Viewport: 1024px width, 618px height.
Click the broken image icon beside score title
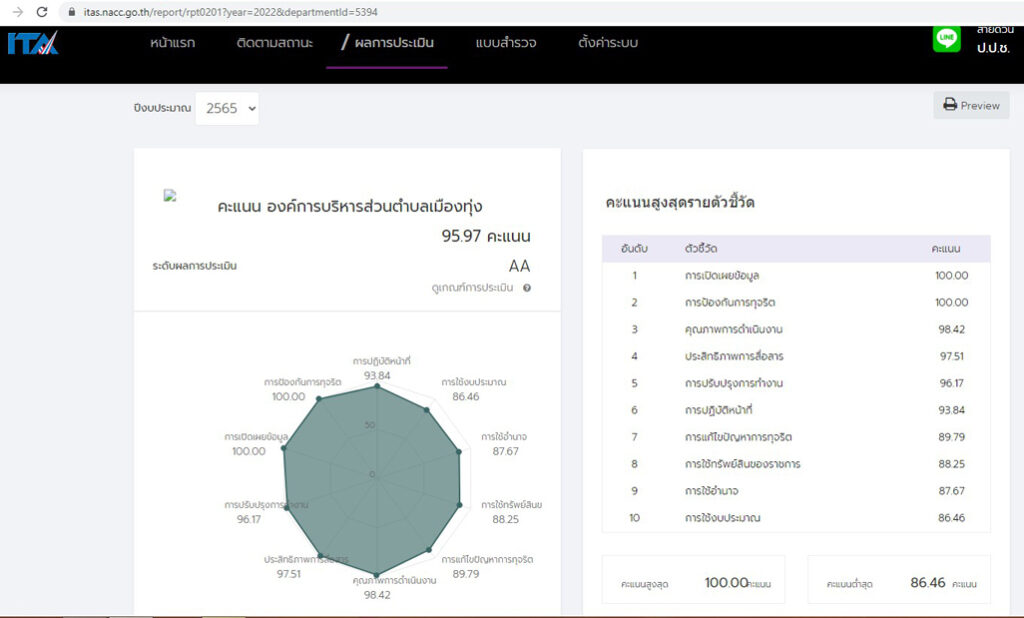(170, 197)
